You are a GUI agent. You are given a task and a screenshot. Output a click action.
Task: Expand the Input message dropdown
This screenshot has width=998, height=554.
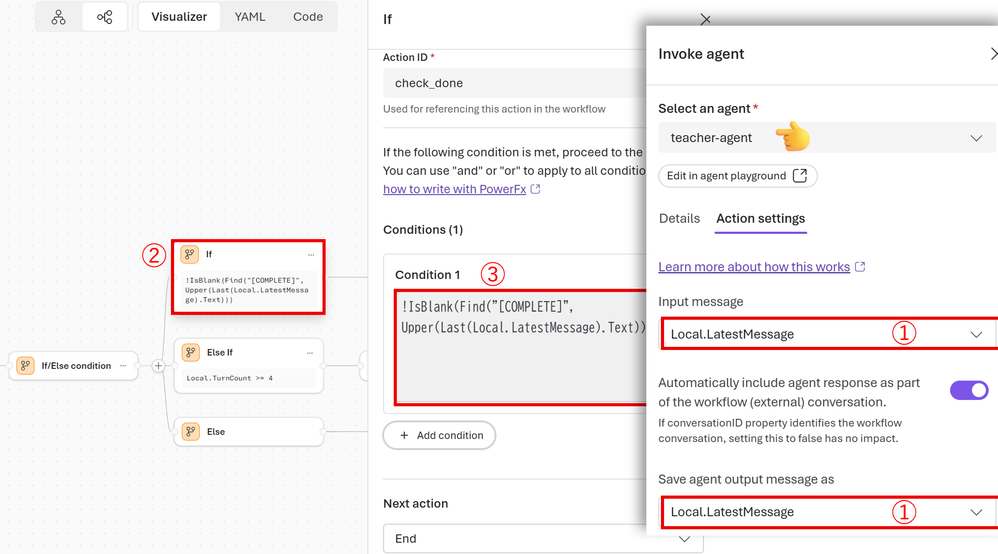tap(826, 334)
